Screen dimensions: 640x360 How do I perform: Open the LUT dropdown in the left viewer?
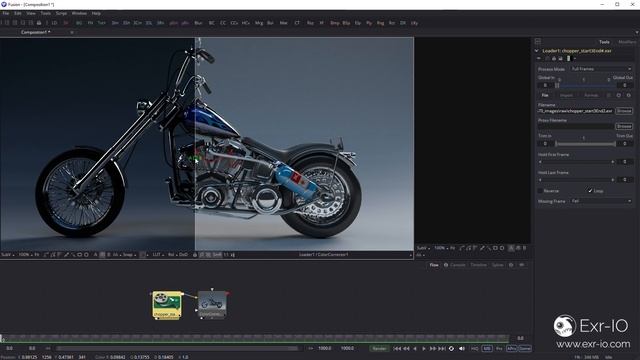[158, 255]
